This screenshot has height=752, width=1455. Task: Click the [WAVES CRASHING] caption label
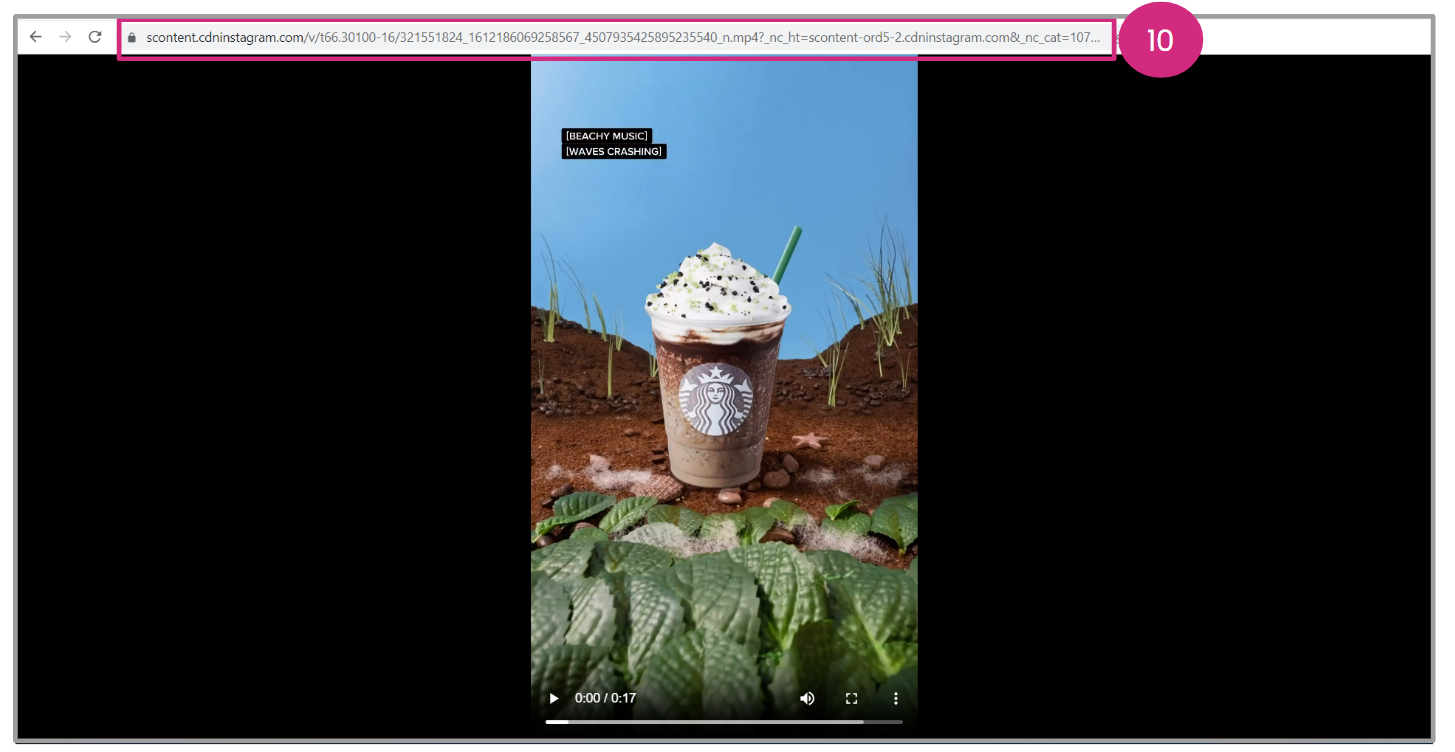coord(613,152)
